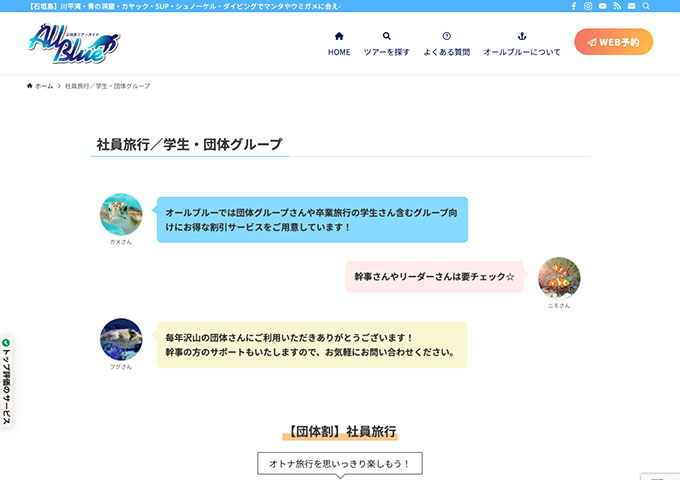The width and height of the screenshot is (680, 480).
Task: Open オールブルーについて menu item
Action: coord(522,52)
